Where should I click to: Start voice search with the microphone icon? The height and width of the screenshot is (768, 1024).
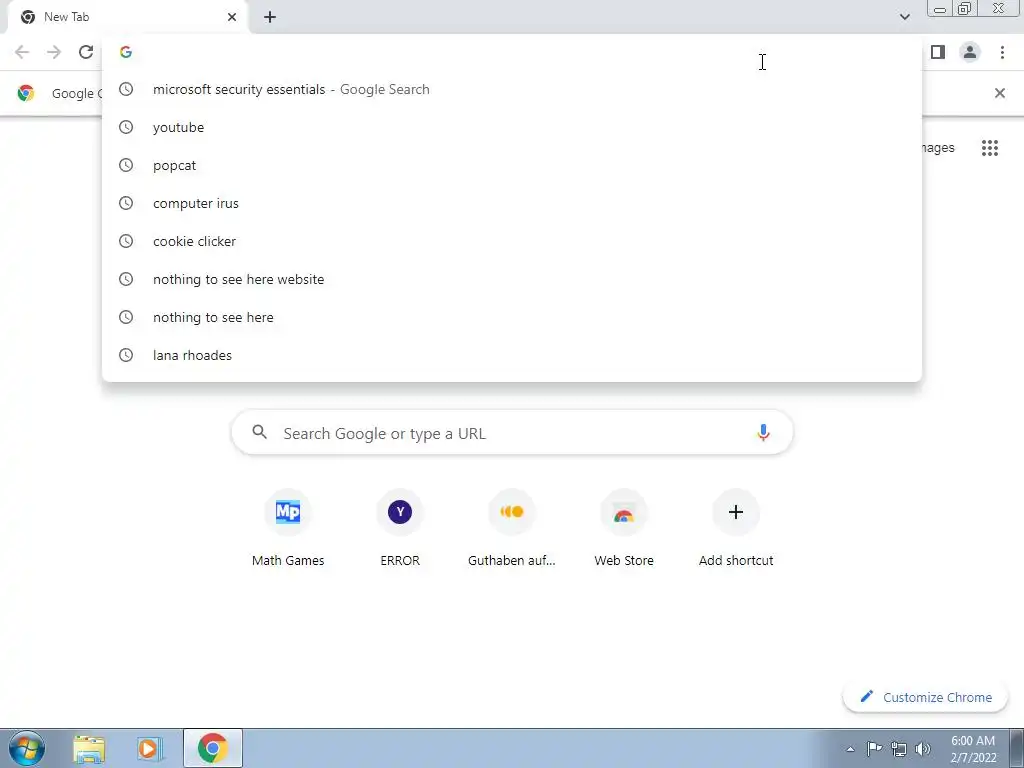pos(763,432)
